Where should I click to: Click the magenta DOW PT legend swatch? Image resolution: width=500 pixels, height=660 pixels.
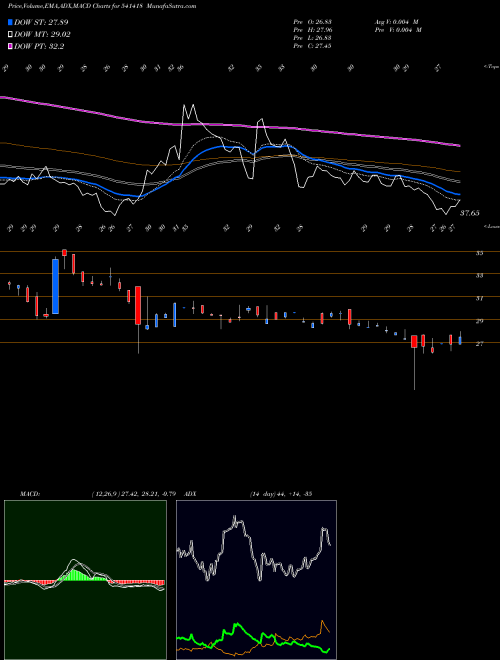[x=10, y=46]
